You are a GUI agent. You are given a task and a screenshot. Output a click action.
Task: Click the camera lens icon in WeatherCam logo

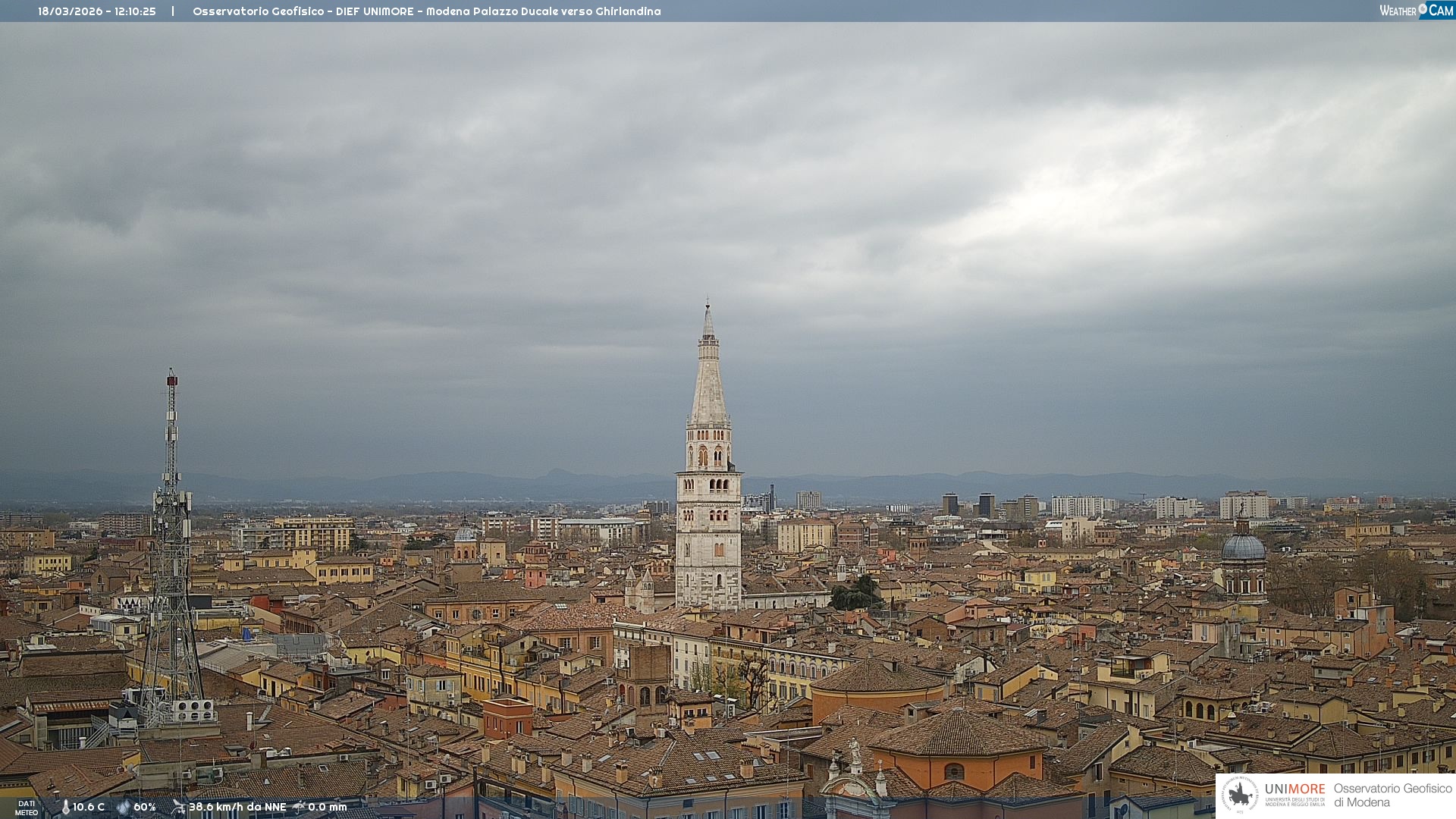[x=1423, y=9]
